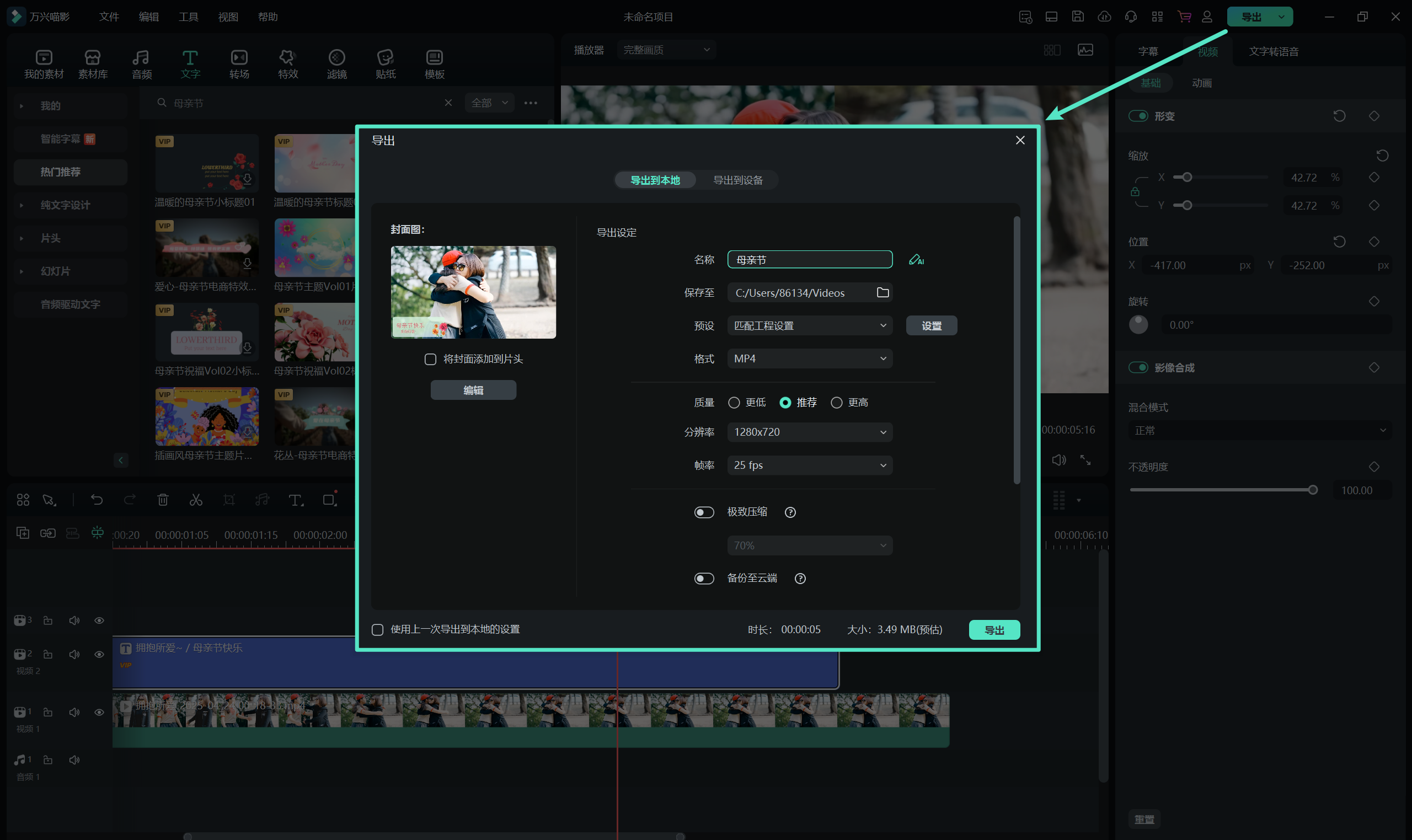Check 将封面添加到片头 checkbox
The height and width of the screenshot is (840, 1412).
coord(430,360)
